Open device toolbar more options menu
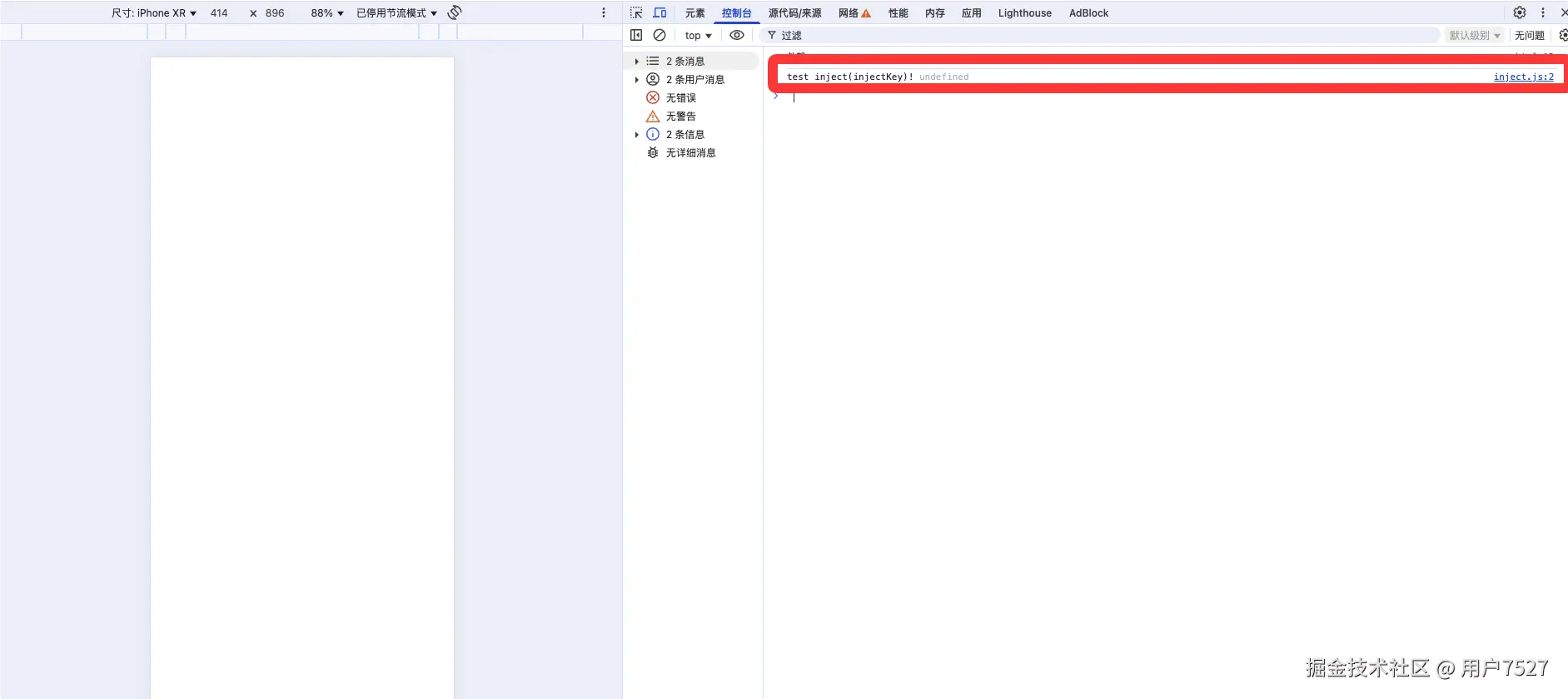 604,12
